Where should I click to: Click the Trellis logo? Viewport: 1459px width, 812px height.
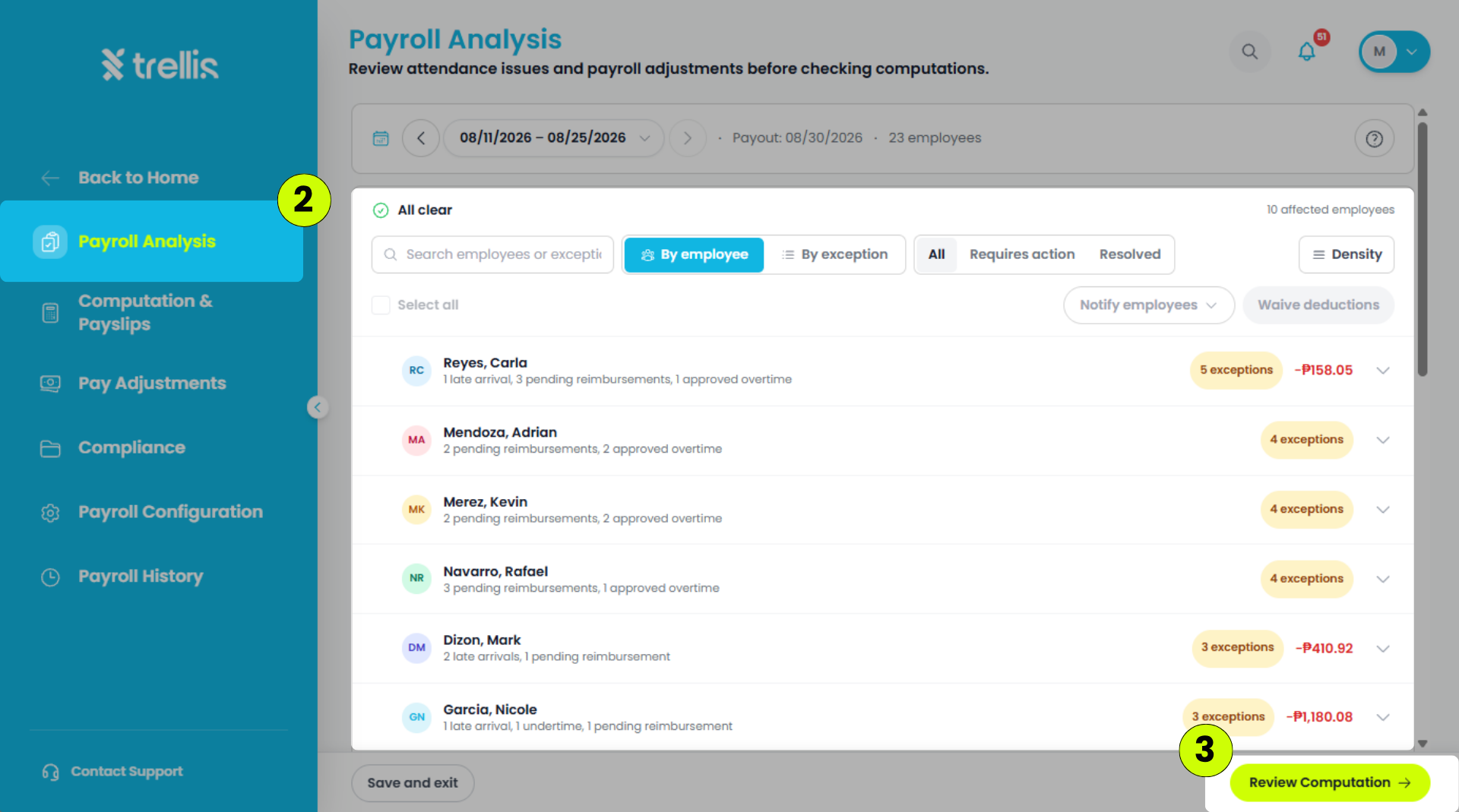pyautogui.click(x=160, y=65)
